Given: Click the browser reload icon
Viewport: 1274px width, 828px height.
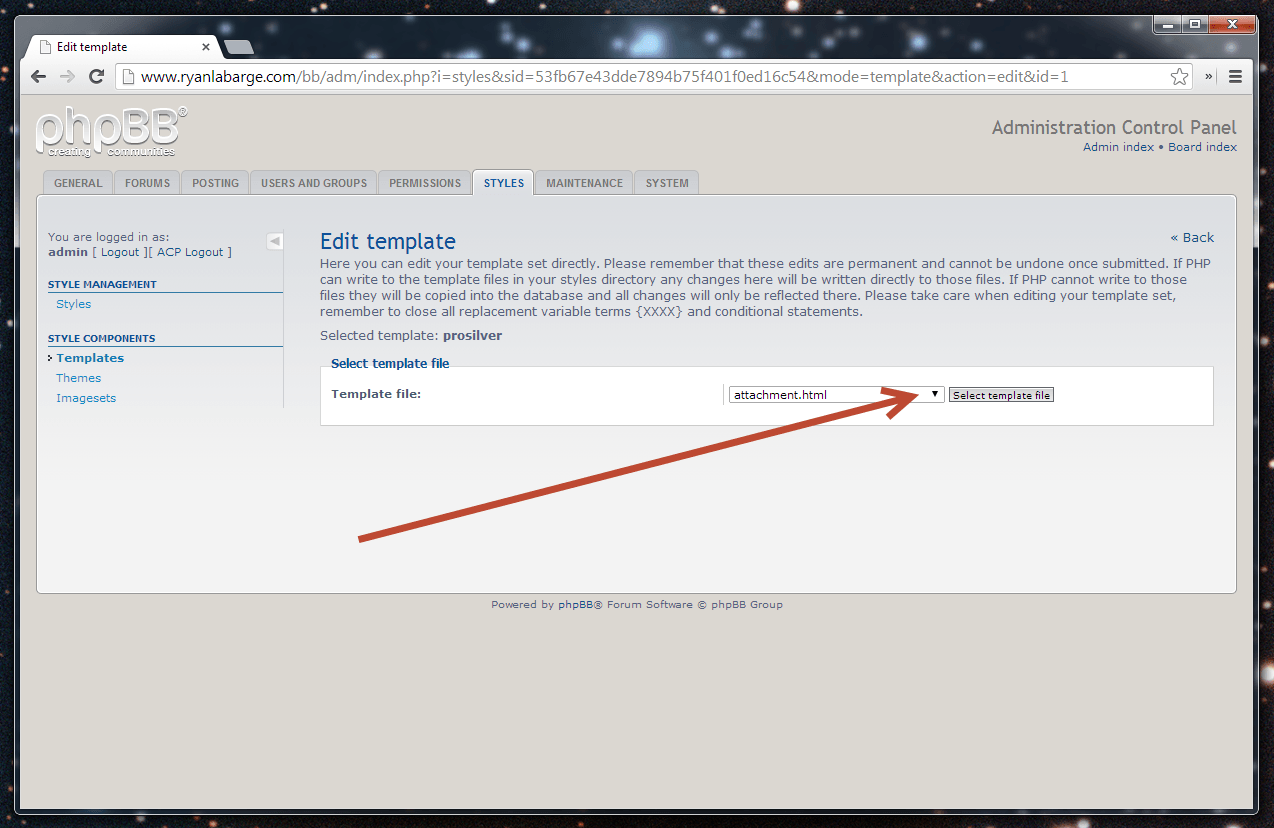Looking at the screenshot, I should click(x=97, y=77).
